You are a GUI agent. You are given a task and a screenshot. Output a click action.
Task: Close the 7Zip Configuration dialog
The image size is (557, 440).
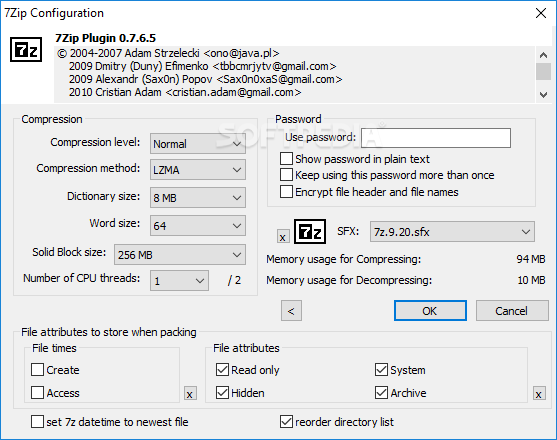click(541, 13)
